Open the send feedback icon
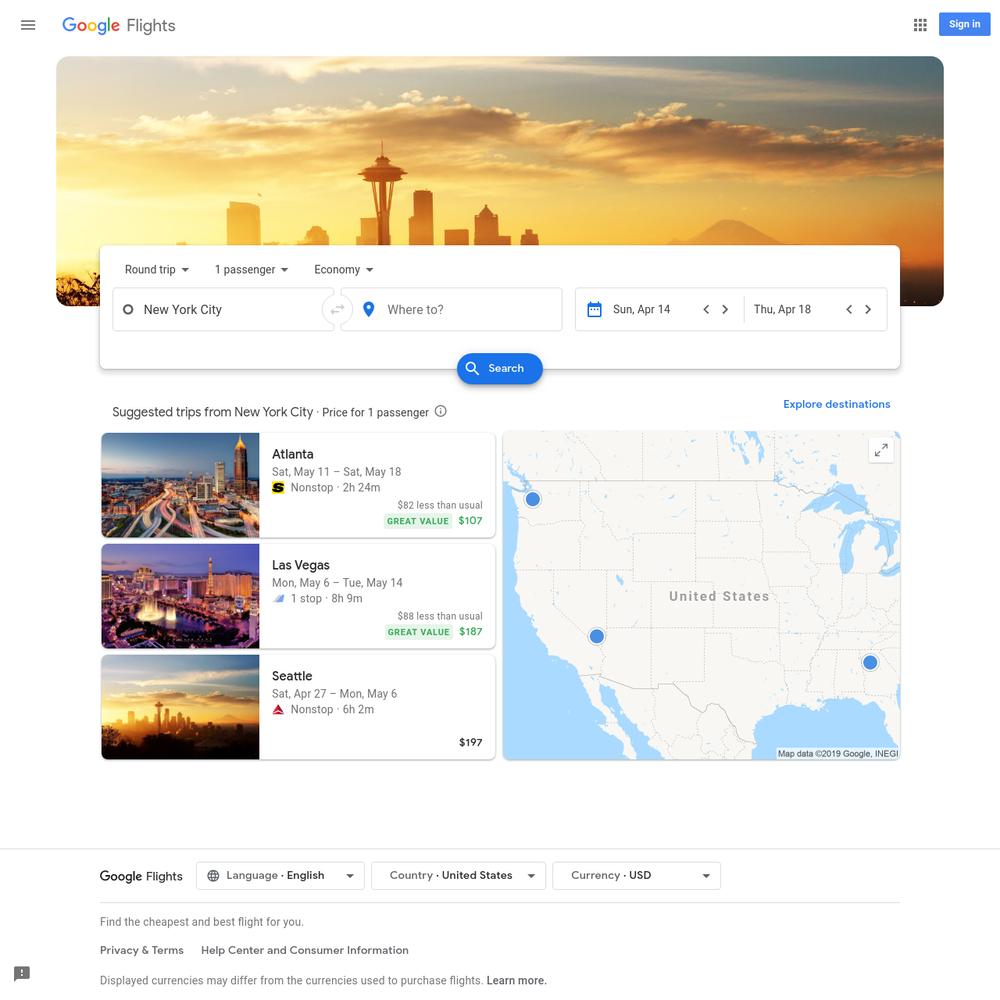 tap(22, 973)
